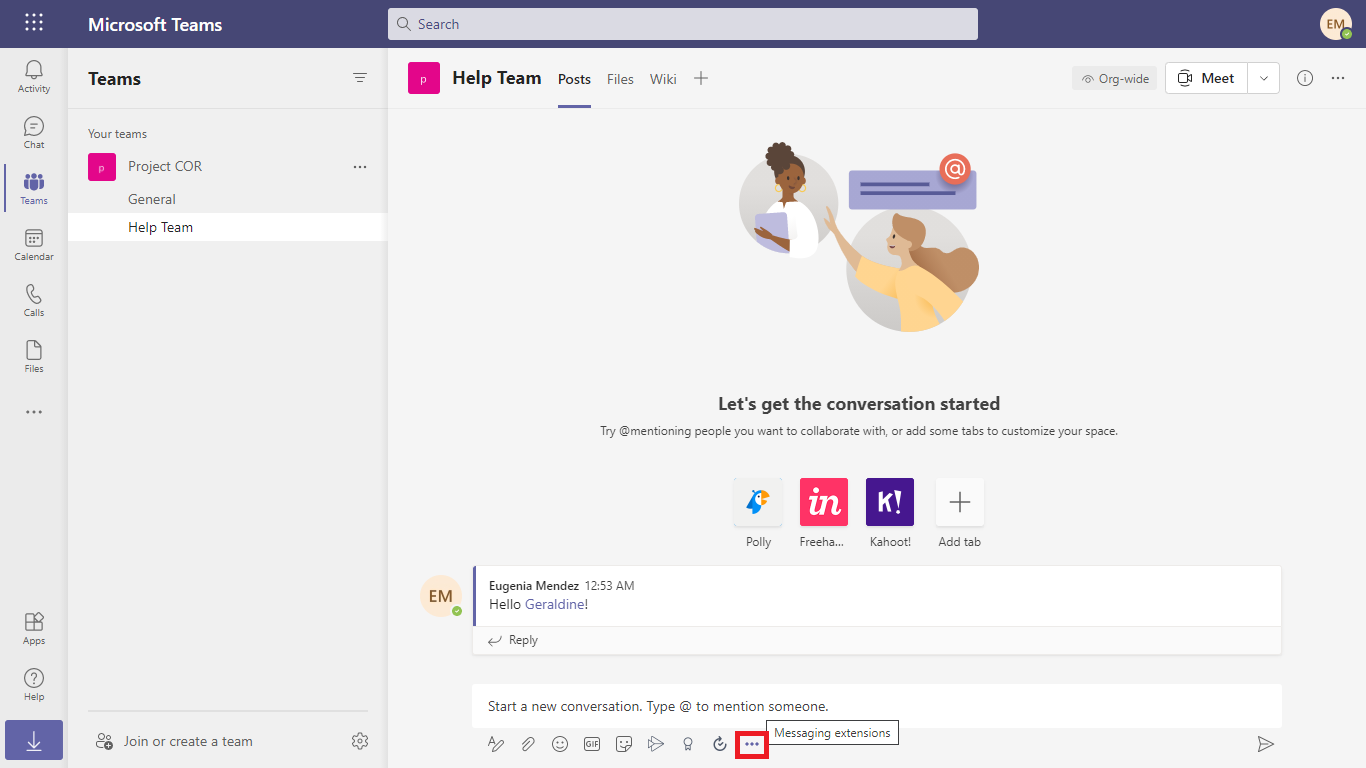Image resolution: width=1366 pixels, height=768 pixels.
Task: Click message timestamp 12:53 AM
Action: click(609, 586)
